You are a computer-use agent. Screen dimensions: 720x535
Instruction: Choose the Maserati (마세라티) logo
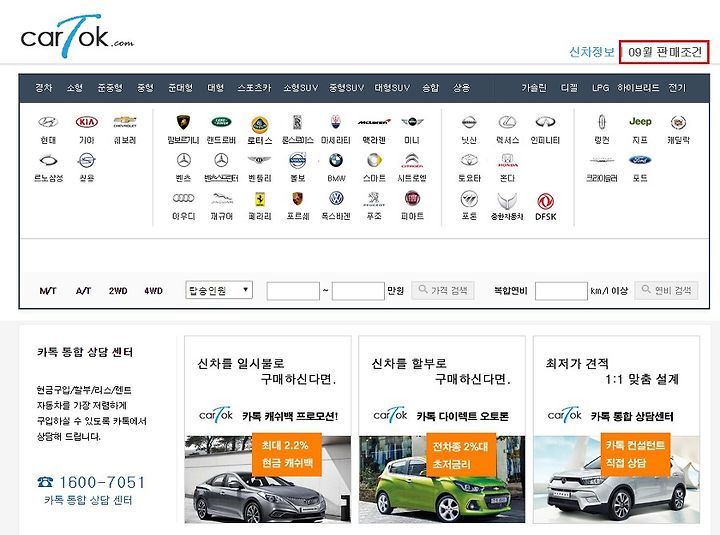[336, 122]
